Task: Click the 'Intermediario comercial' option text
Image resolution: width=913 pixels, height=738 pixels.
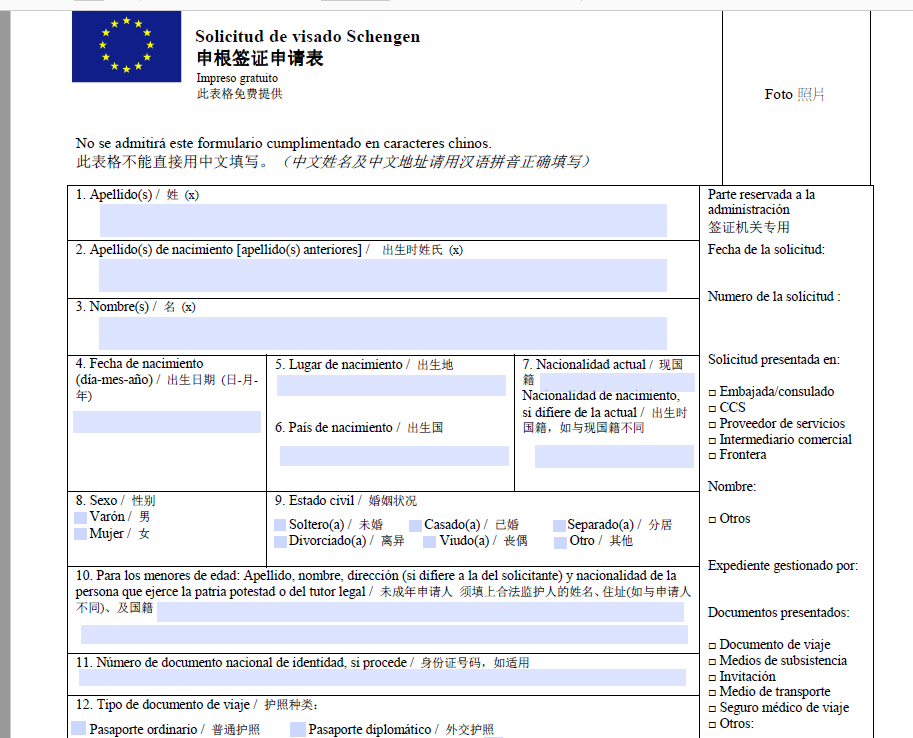Action: click(x=785, y=439)
